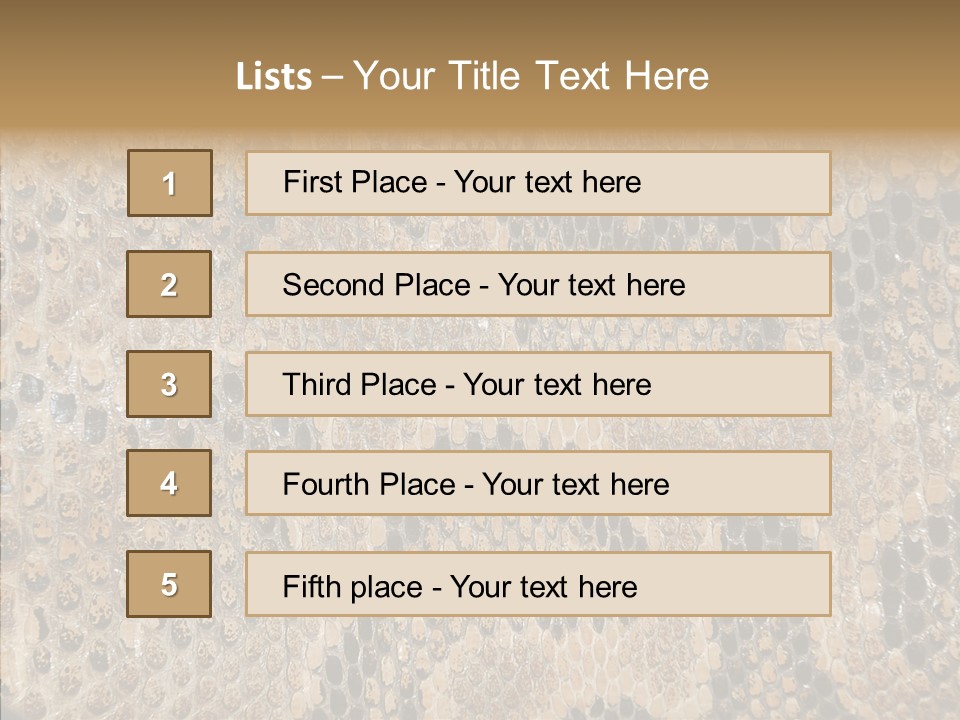Click the Second Place text box
Screen dimensions: 960x720
coord(538,284)
